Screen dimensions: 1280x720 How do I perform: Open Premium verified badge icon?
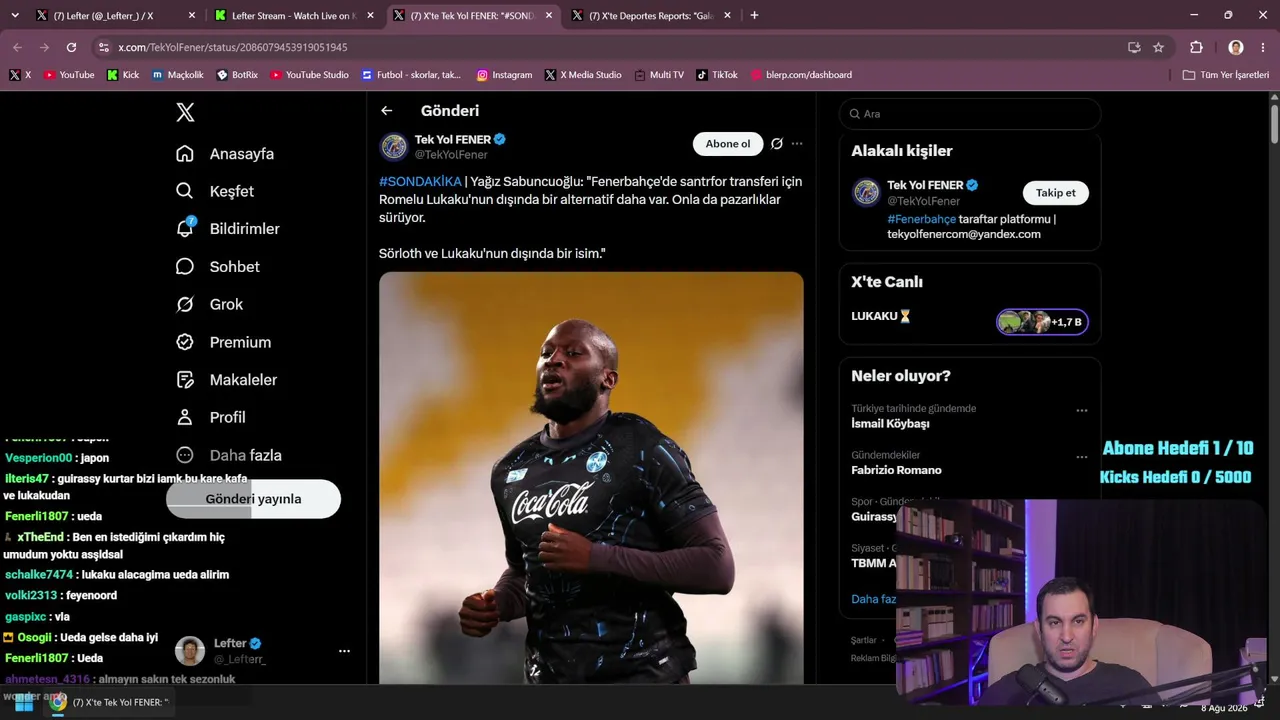point(185,342)
